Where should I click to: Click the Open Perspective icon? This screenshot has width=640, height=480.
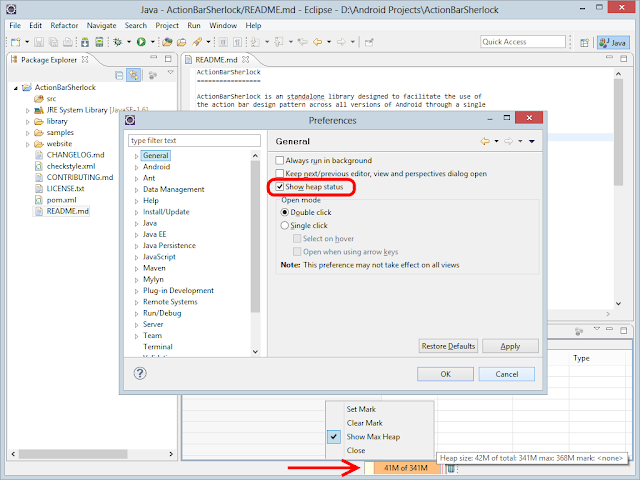pyautogui.click(x=584, y=42)
